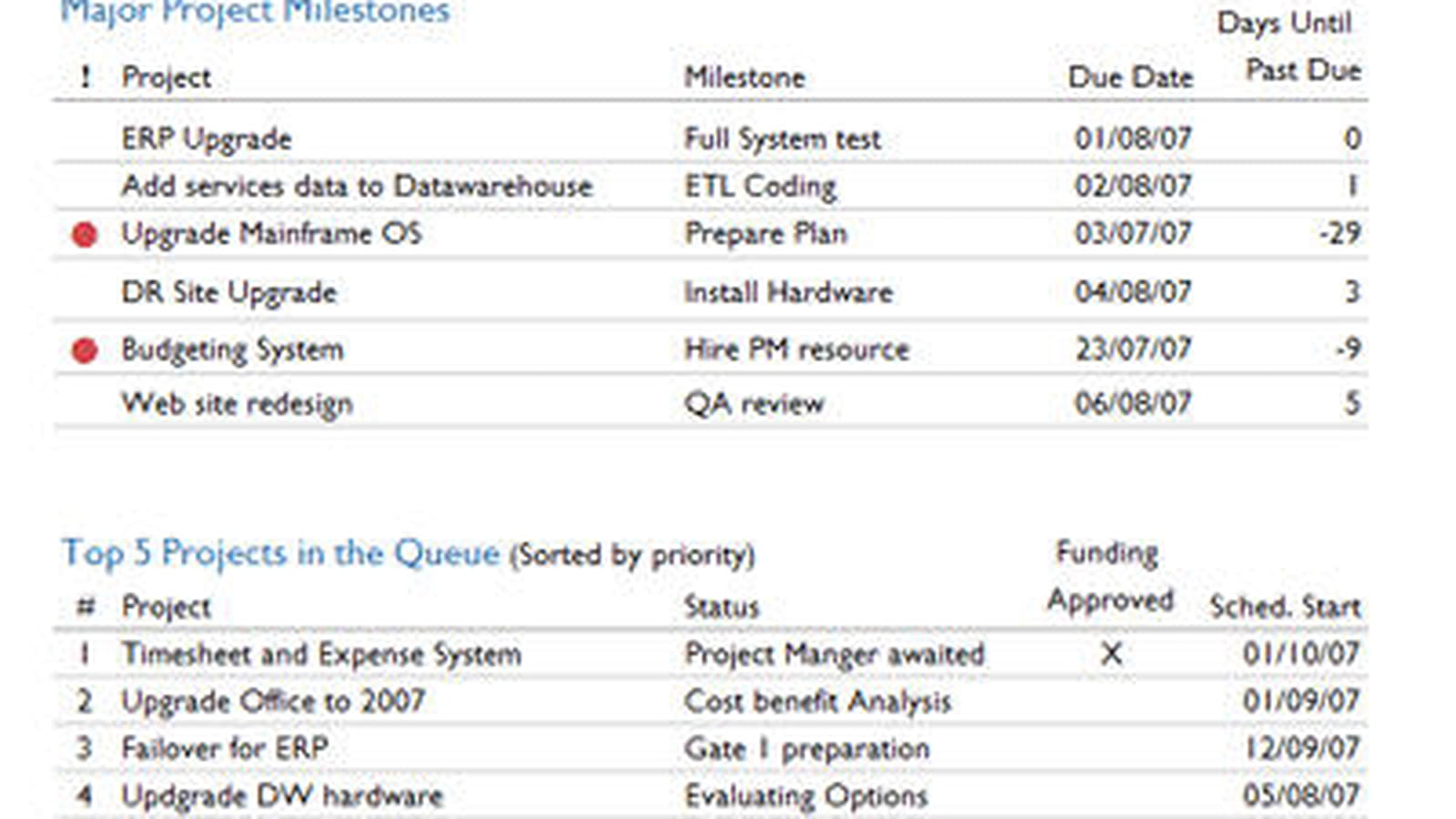Image resolution: width=1456 pixels, height=819 pixels.
Task: Click the -29 days past due value
Action: [1340, 233]
